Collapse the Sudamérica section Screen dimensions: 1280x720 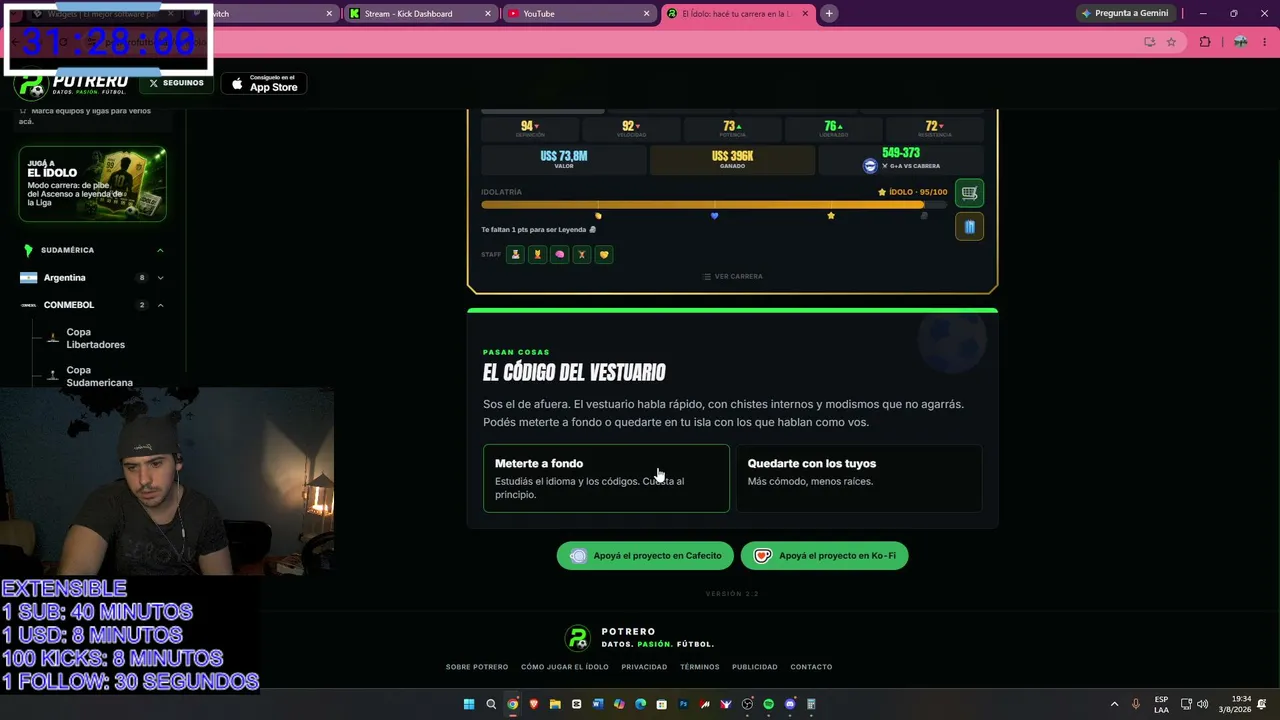point(160,250)
